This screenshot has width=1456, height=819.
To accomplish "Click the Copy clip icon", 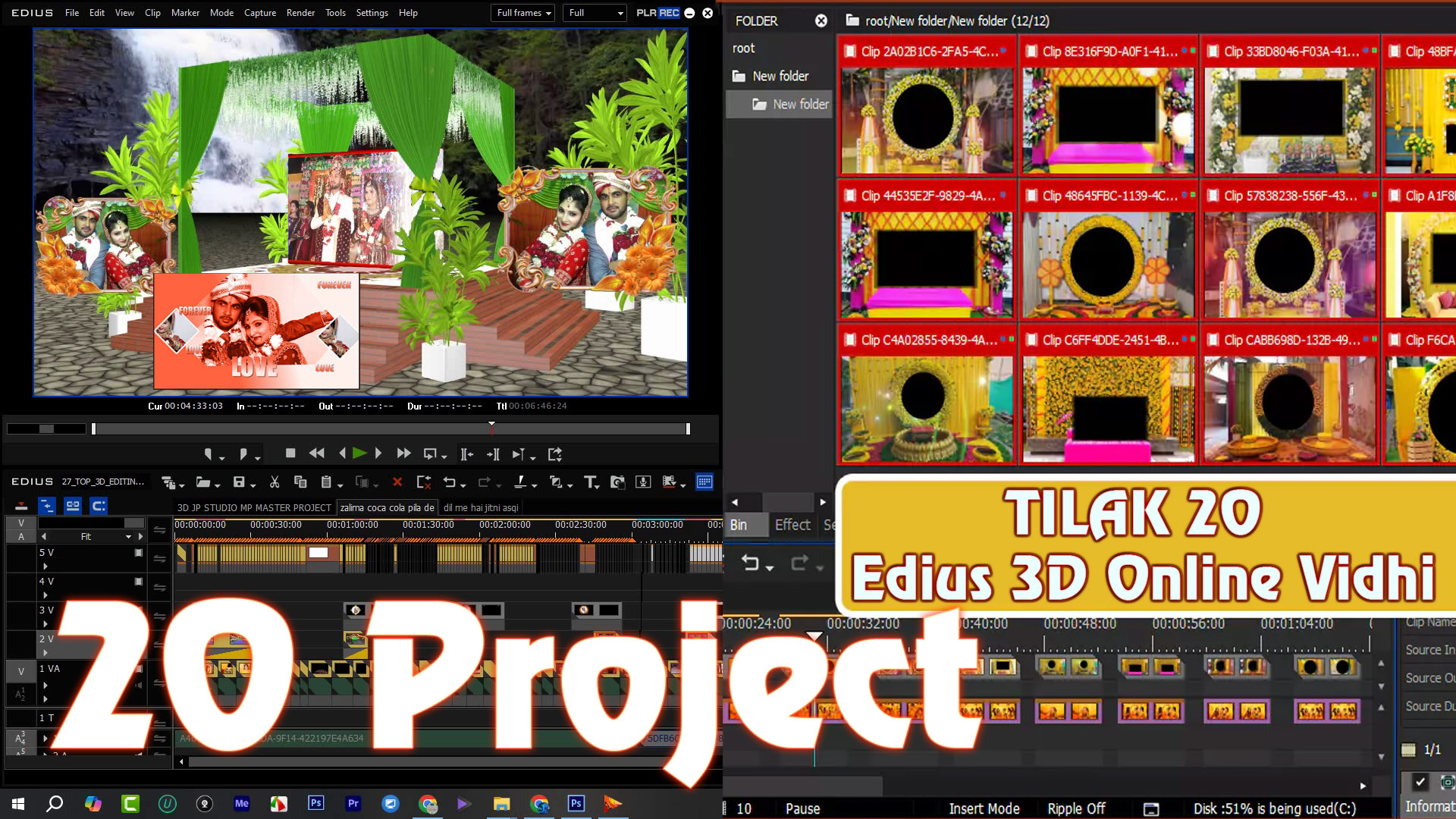I will point(300,482).
